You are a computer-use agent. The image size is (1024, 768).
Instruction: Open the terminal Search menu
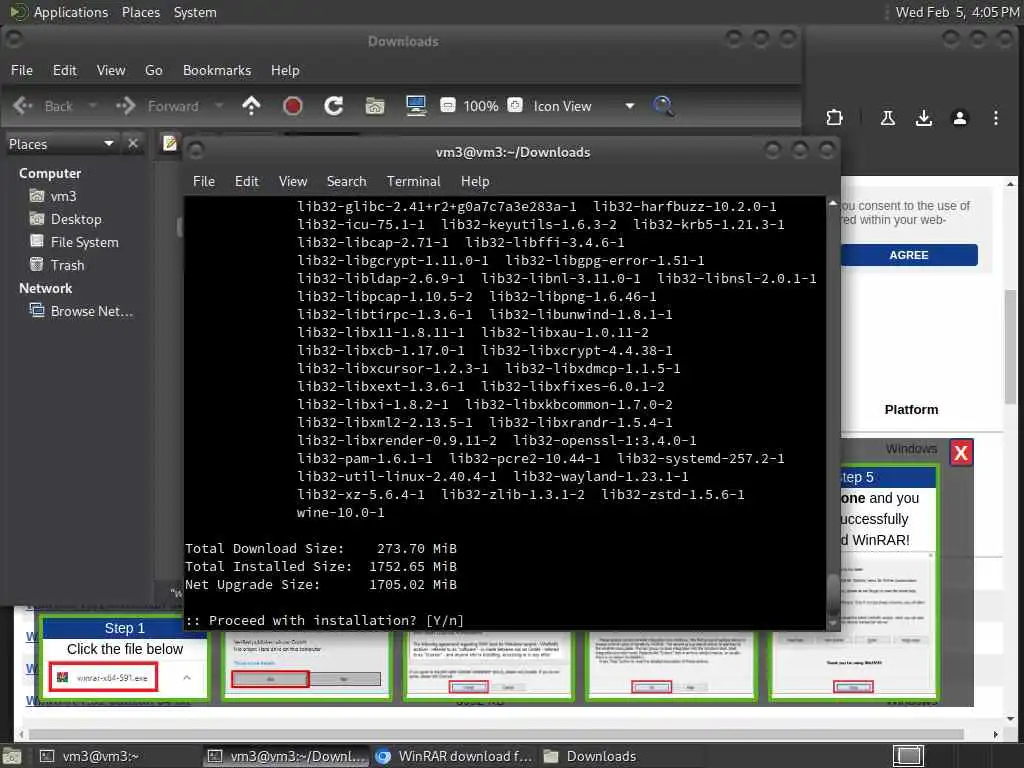(346, 181)
